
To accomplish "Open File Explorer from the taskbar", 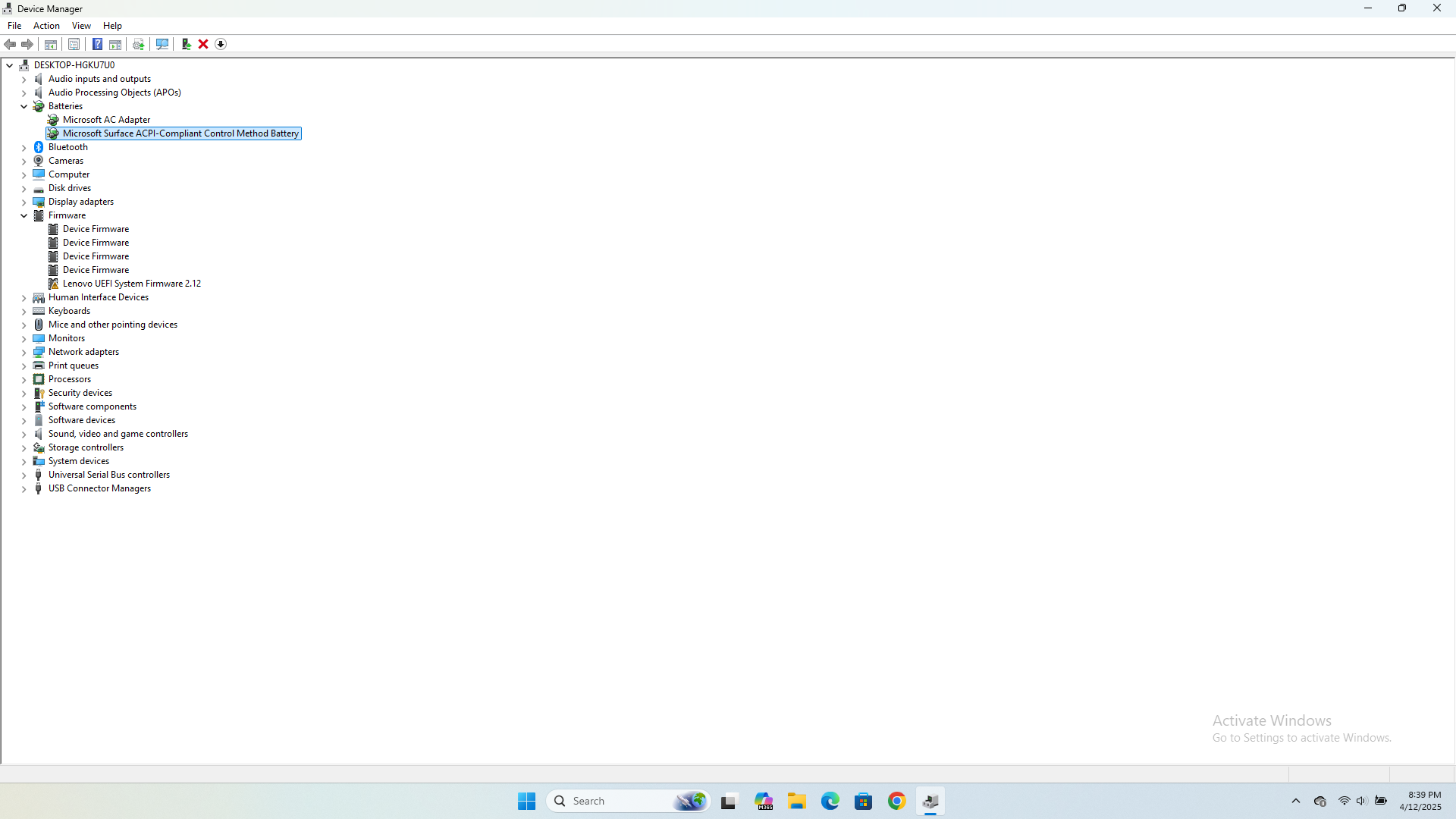I will (x=796, y=801).
